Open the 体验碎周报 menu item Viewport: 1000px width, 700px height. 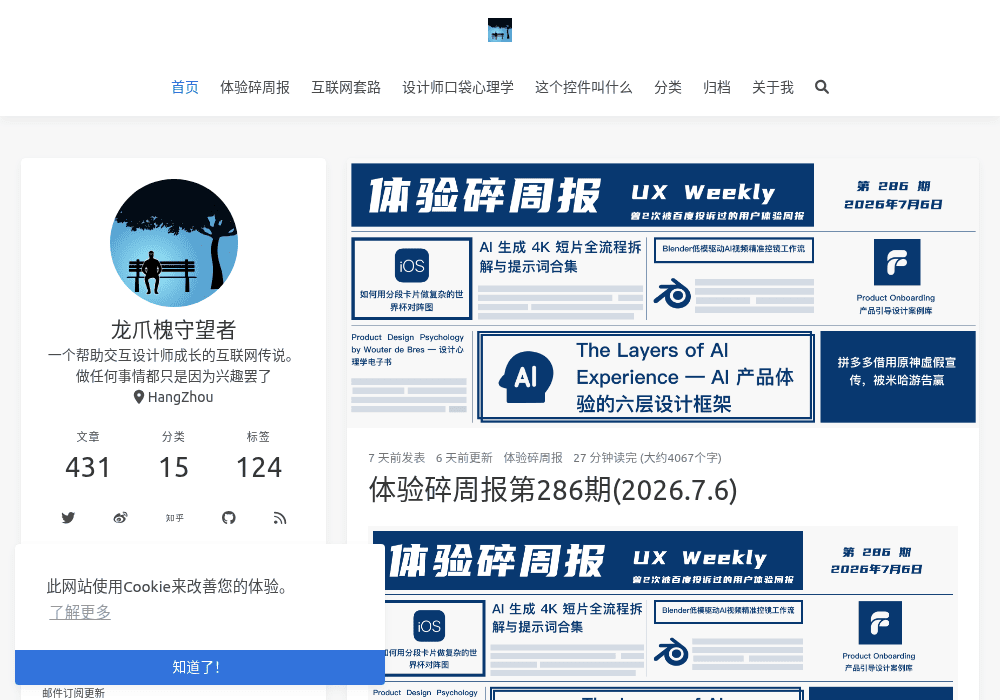coord(255,87)
